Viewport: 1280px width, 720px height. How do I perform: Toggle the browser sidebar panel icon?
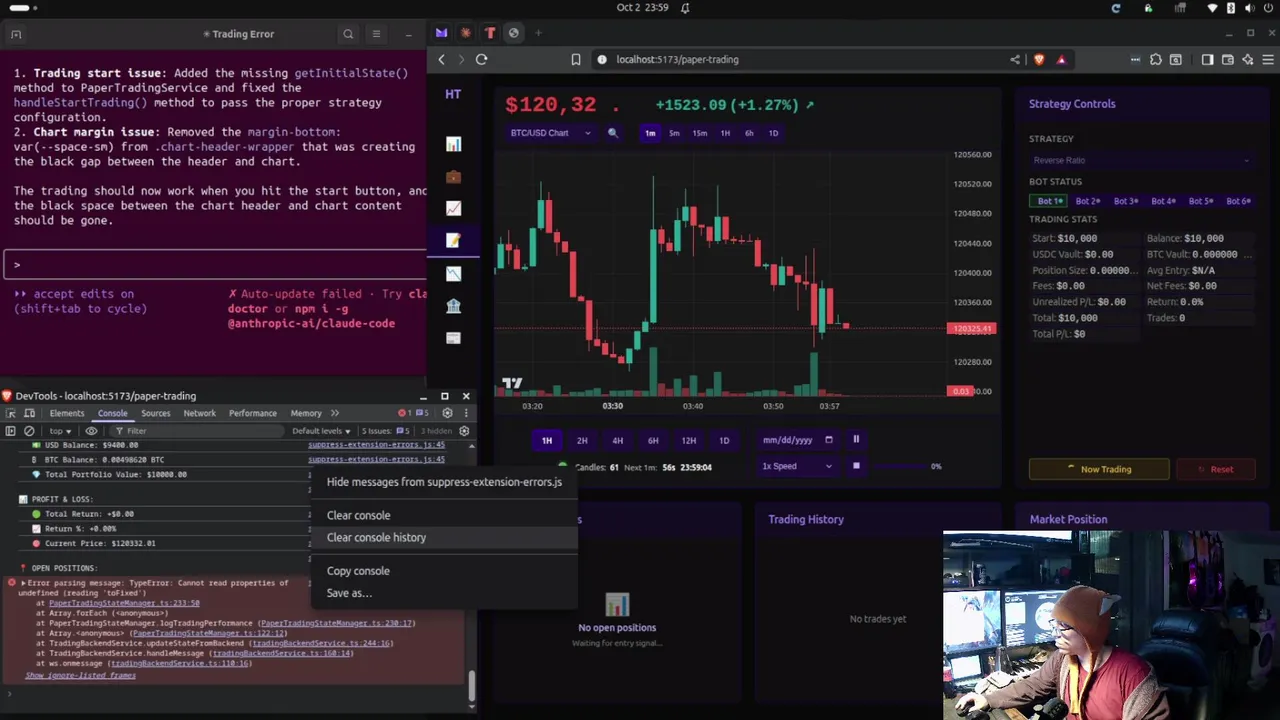coord(1207,59)
